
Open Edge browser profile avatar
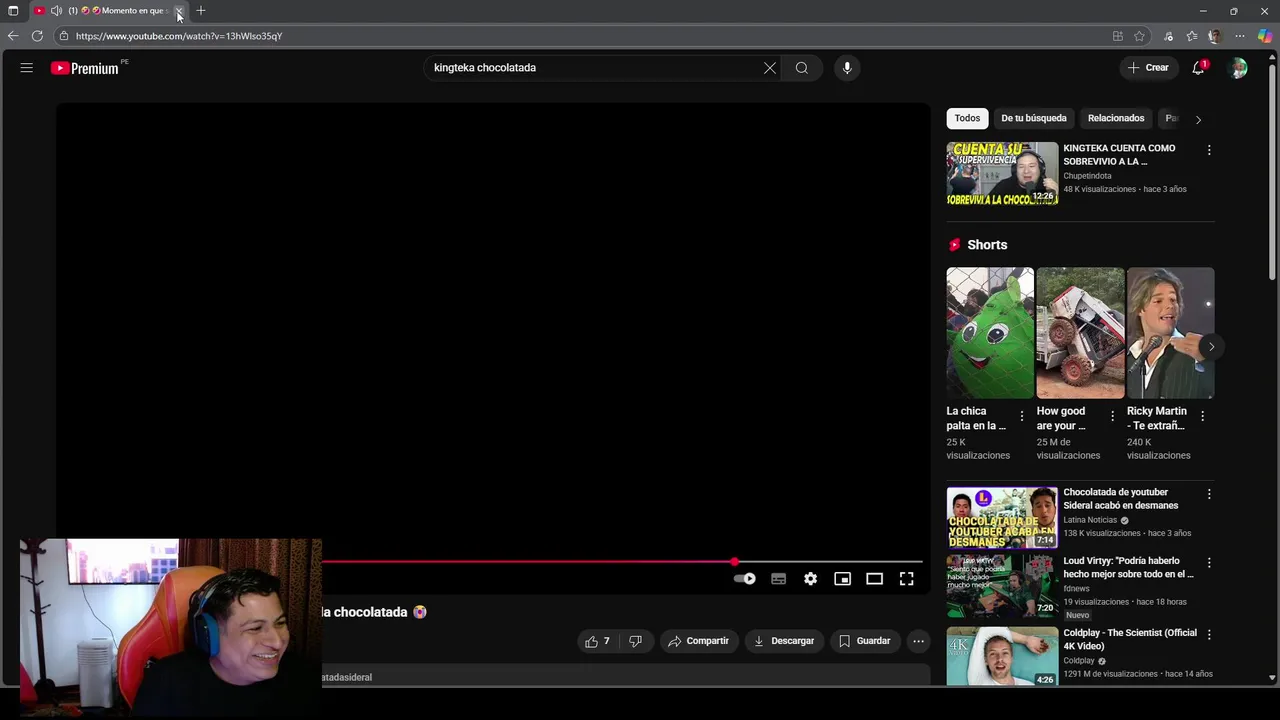coord(1215,36)
